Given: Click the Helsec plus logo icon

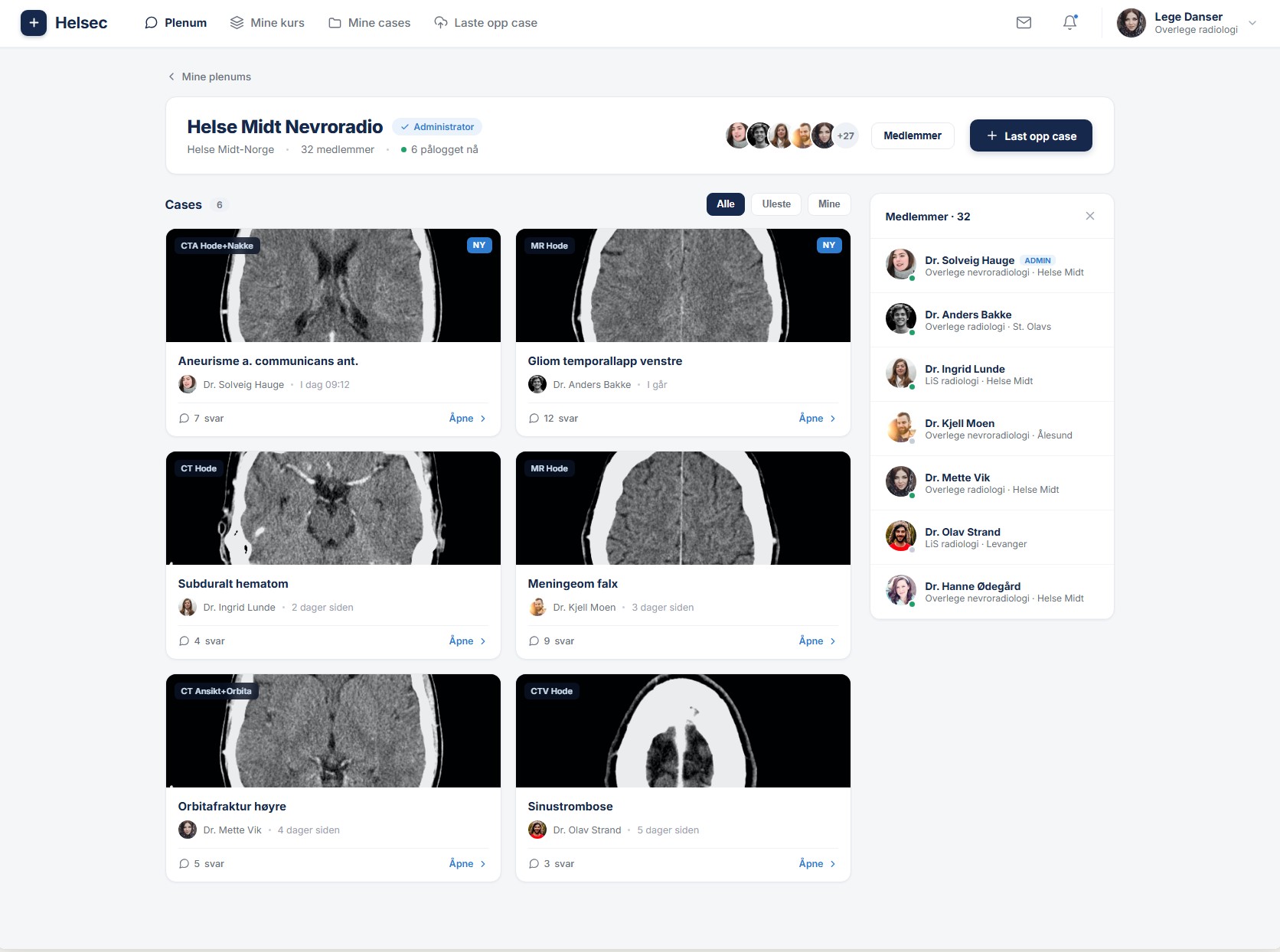Looking at the screenshot, I should click(34, 23).
